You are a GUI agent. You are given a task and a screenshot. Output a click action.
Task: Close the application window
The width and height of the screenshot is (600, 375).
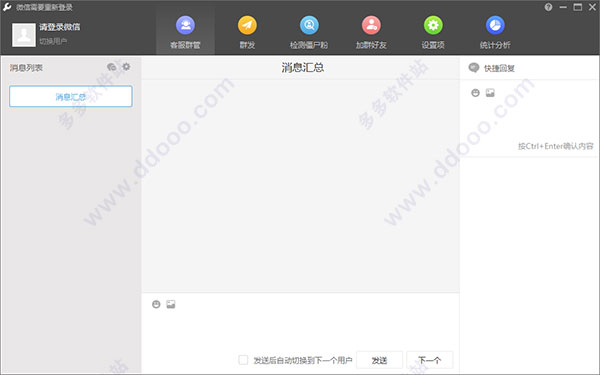(592, 7)
